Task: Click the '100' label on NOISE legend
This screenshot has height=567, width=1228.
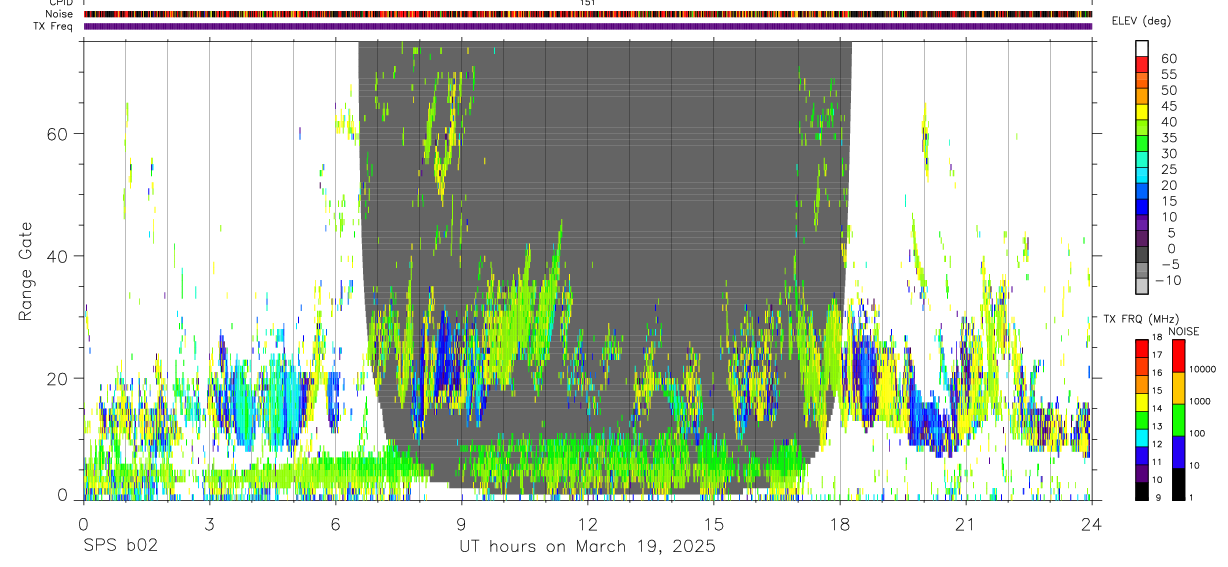Action: [1198, 434]
